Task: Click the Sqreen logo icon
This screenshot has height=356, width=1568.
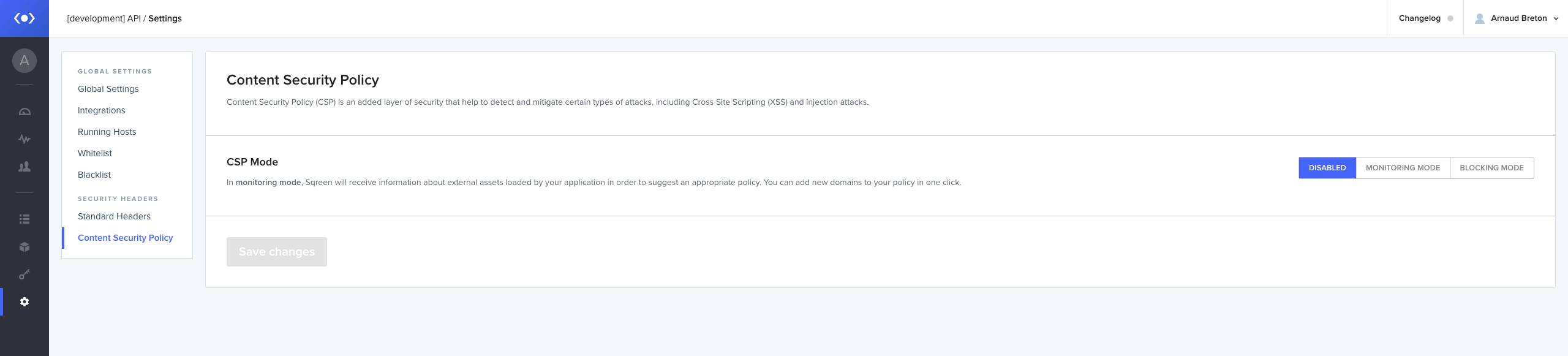Action: coord(24,18)
